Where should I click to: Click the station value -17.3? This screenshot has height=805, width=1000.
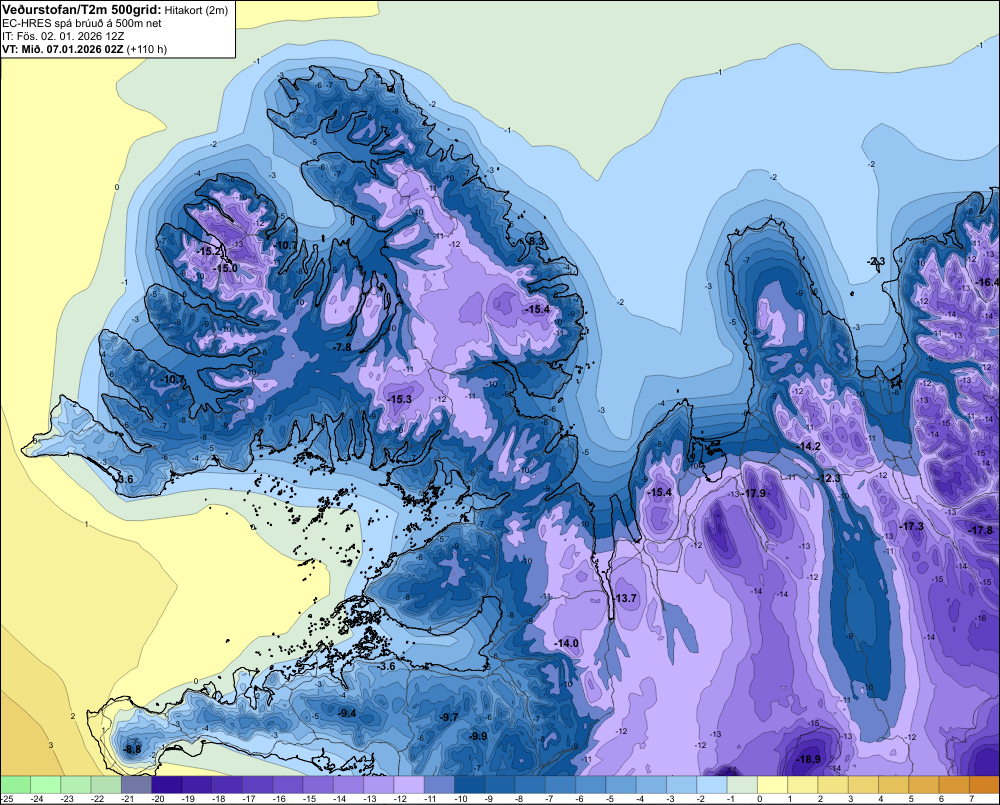(x=911, y=526)
